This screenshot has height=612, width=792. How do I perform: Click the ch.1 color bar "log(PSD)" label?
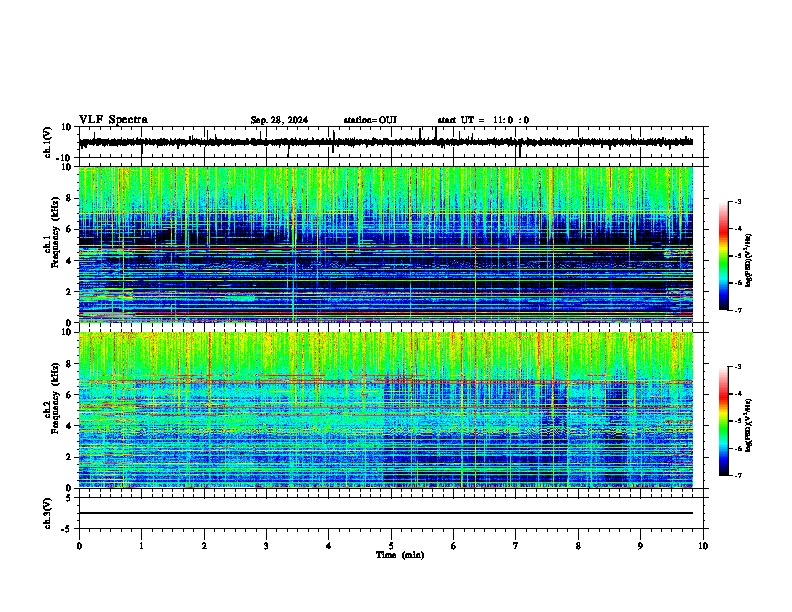pos(748,261)
